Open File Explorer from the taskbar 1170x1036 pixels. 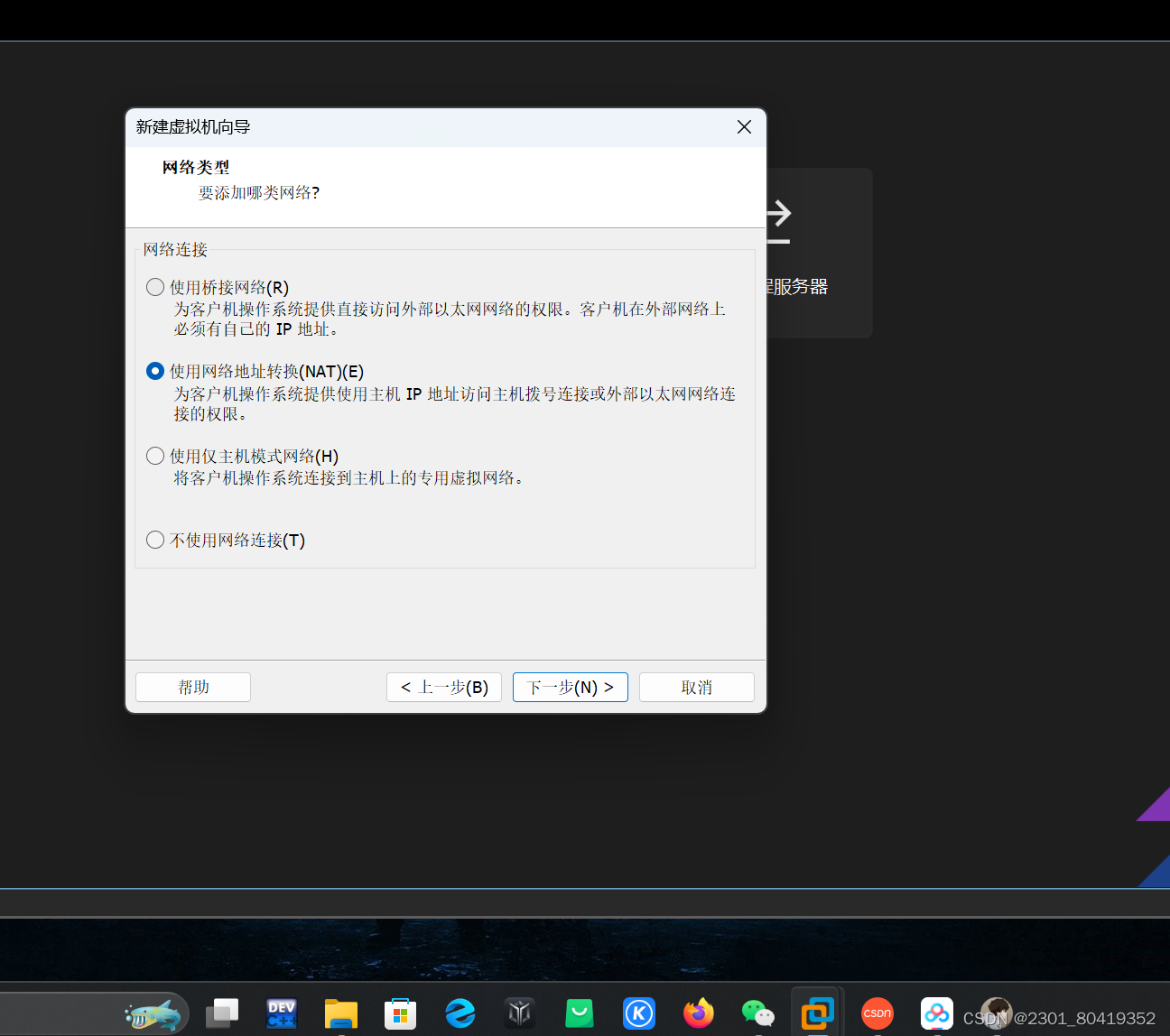[x=341, y=1013]
